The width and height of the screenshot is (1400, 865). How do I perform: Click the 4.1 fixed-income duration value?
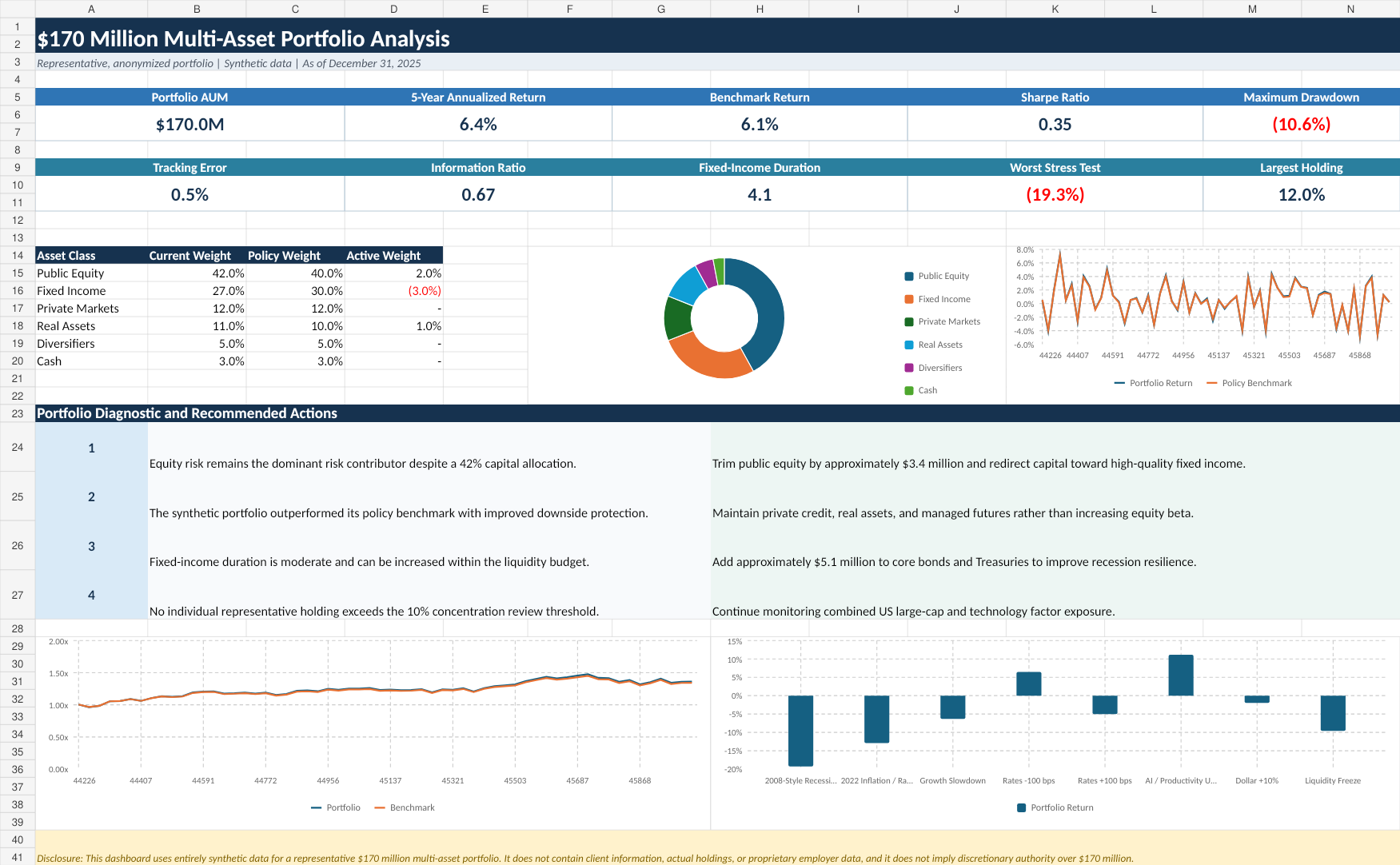(x=760, y=194)
